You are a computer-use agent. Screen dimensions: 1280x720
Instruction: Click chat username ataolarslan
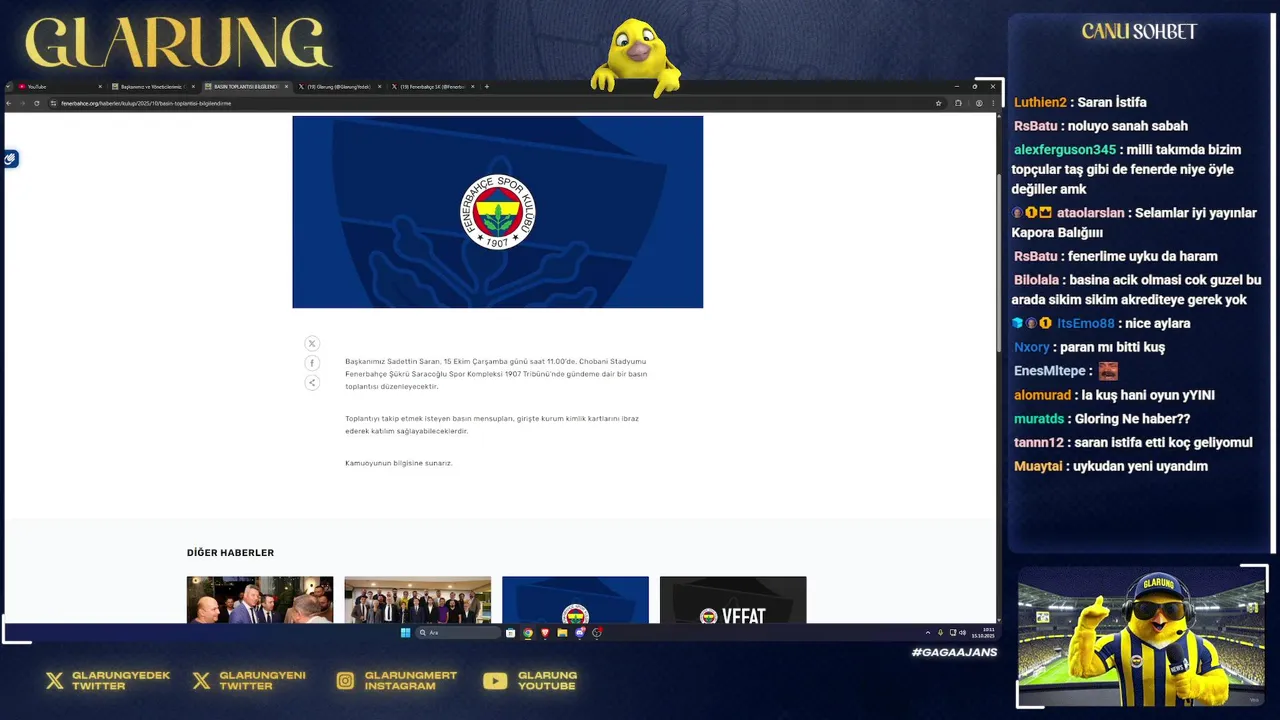(x=1090, y=213)
